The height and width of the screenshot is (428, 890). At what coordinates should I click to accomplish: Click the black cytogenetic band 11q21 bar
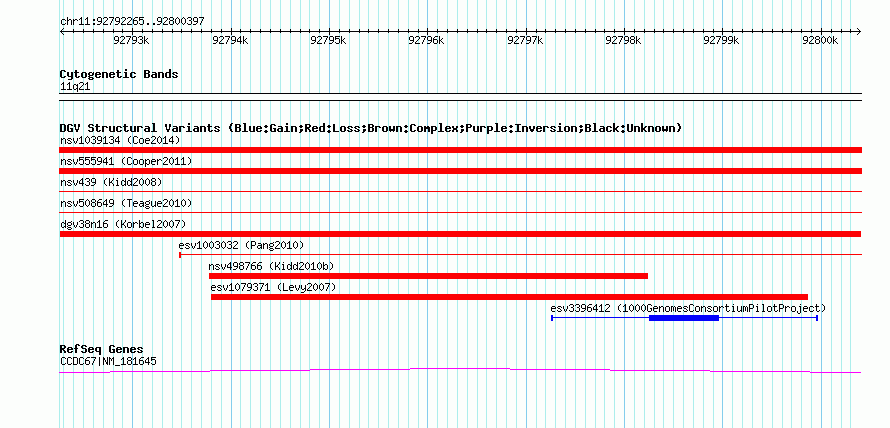click(460, 96)
